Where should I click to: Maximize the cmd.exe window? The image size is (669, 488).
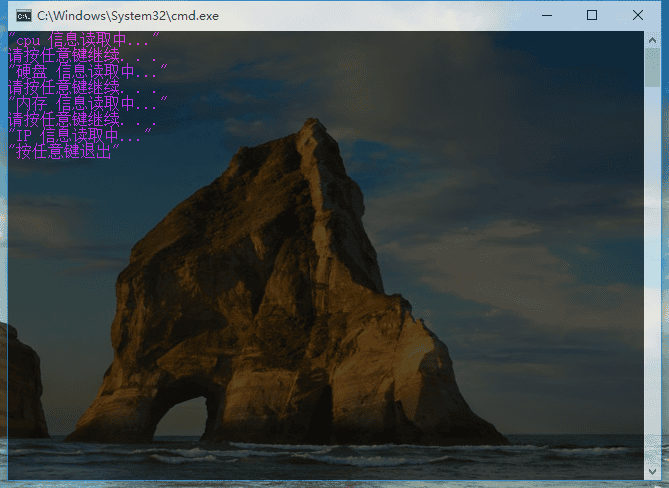(592, 15)
